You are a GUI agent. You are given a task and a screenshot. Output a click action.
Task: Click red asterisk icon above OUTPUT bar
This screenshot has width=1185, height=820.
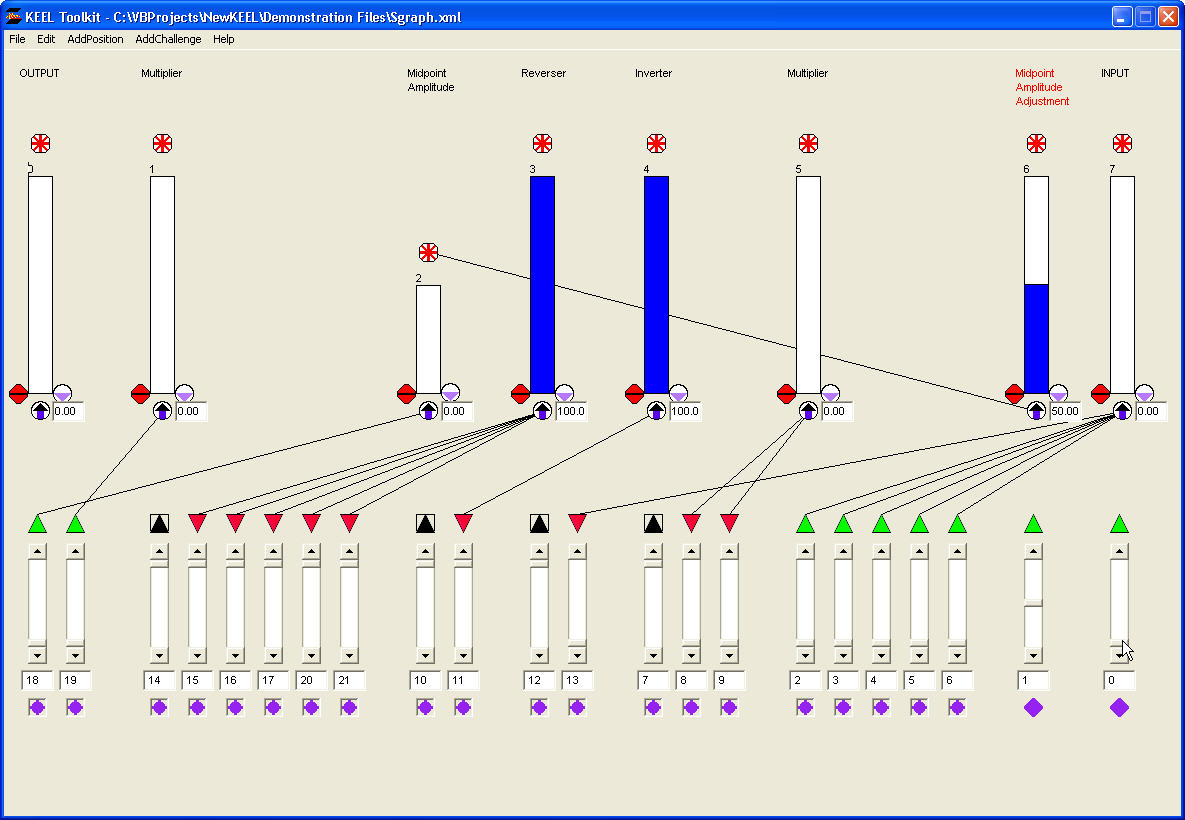click(40, 143)
